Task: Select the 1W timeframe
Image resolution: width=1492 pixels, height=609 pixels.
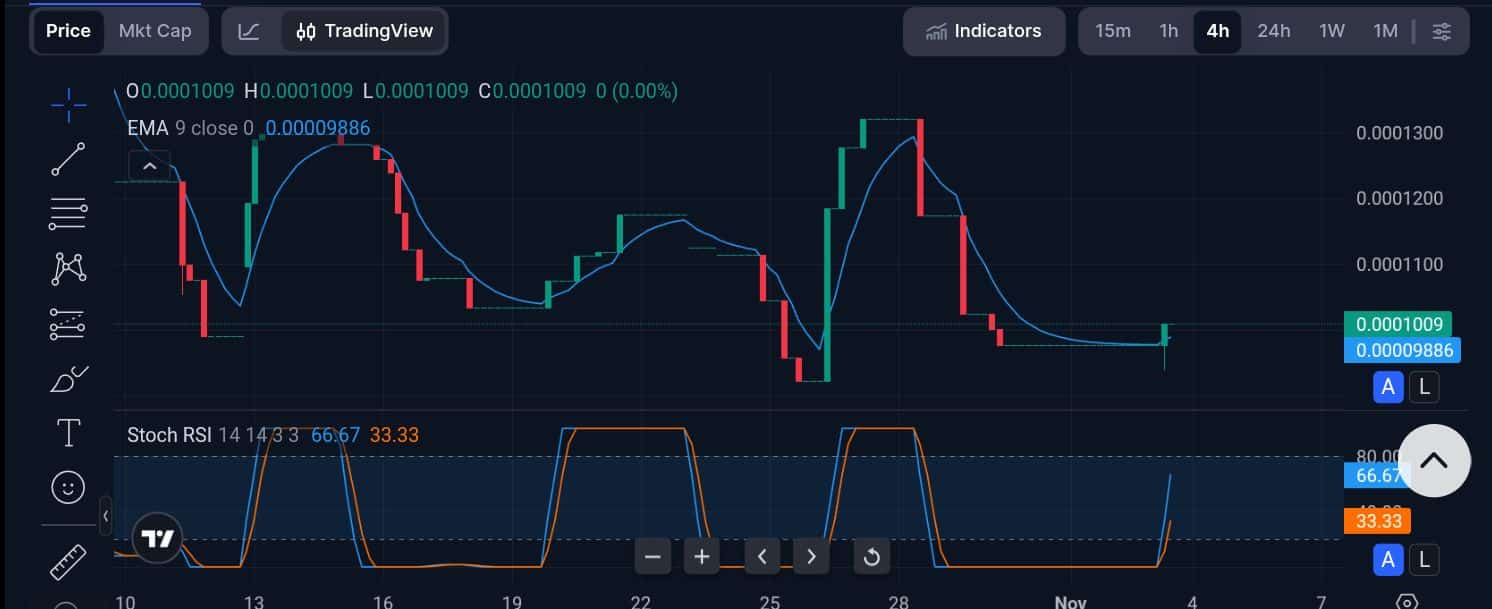Action: click(x=1332, y=31)
